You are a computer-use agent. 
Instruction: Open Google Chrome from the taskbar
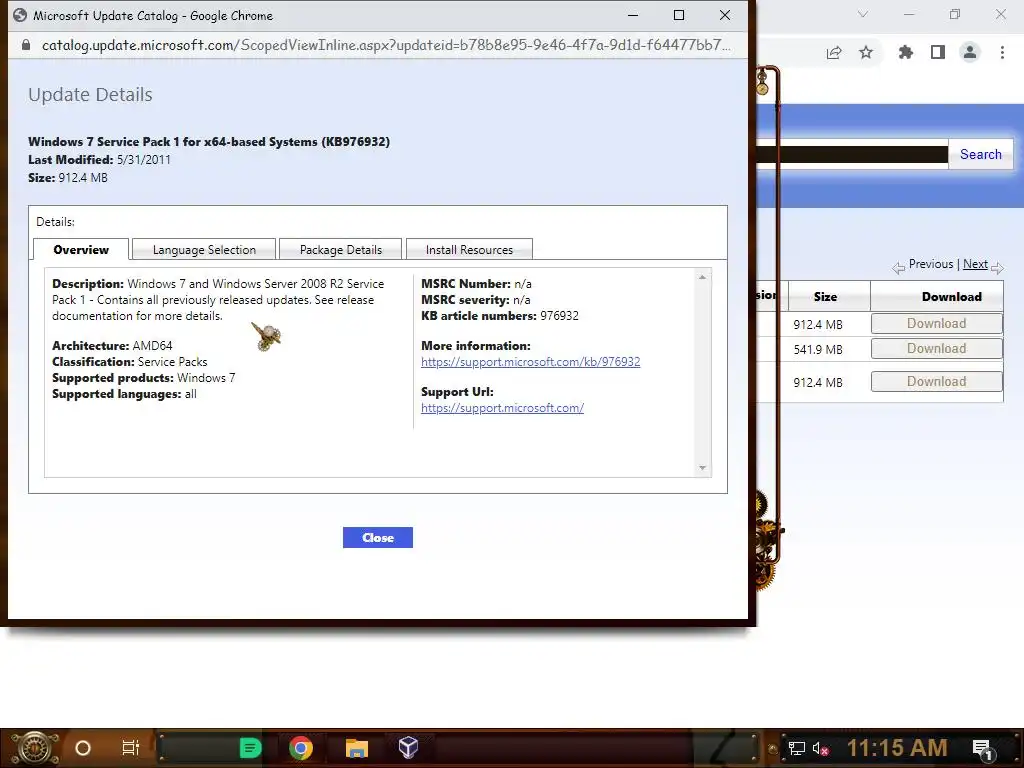tap(301, 748)
